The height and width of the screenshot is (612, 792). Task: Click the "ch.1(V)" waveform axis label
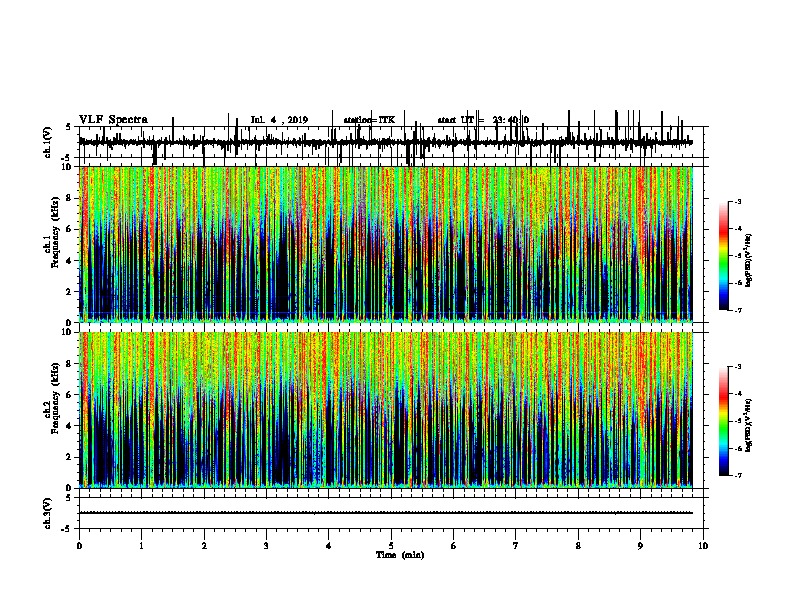(47, 142)
